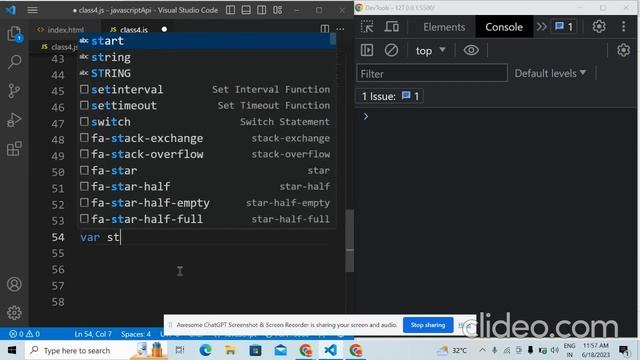Image resolution: width=640 pixels, height=360 pixels.
Task: Switch to Elements tab in DevTools
Action: (x=444, y=27)
